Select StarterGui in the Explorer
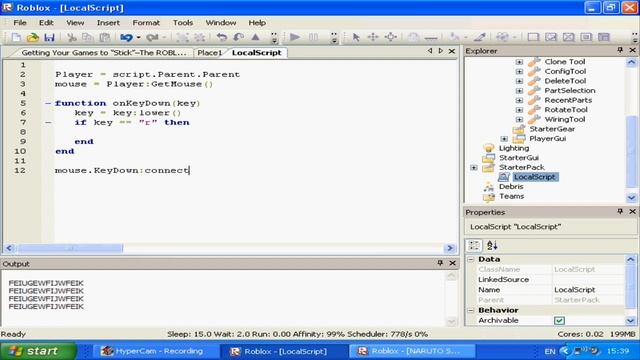This screenshot has height=360, width=640. (518, 158)
